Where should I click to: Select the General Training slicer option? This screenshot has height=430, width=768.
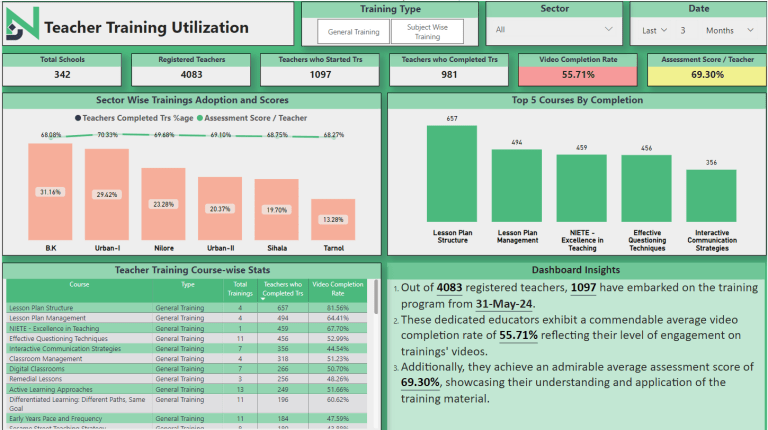pyautogui.click(x=353, y=32)
